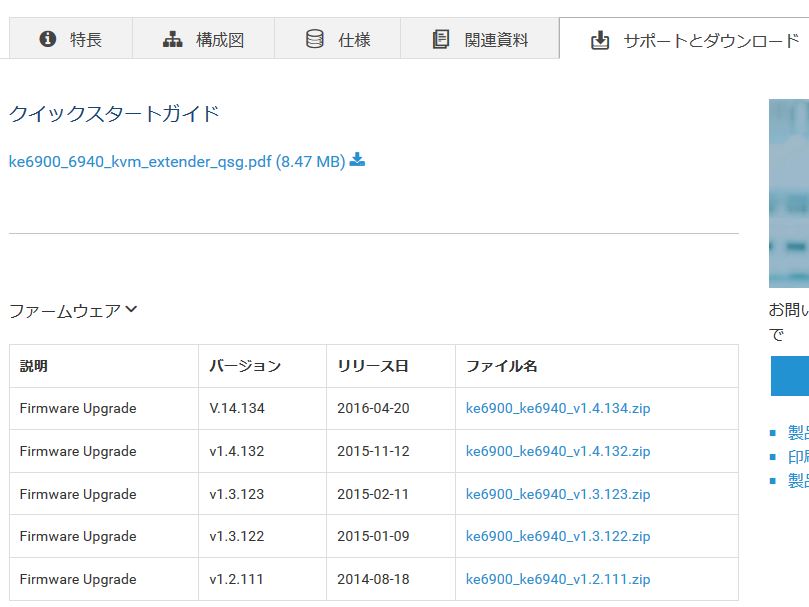Click the database icon on 仕様 tab
The height and width of the screenshot is (607, 809).
point(315,40)
